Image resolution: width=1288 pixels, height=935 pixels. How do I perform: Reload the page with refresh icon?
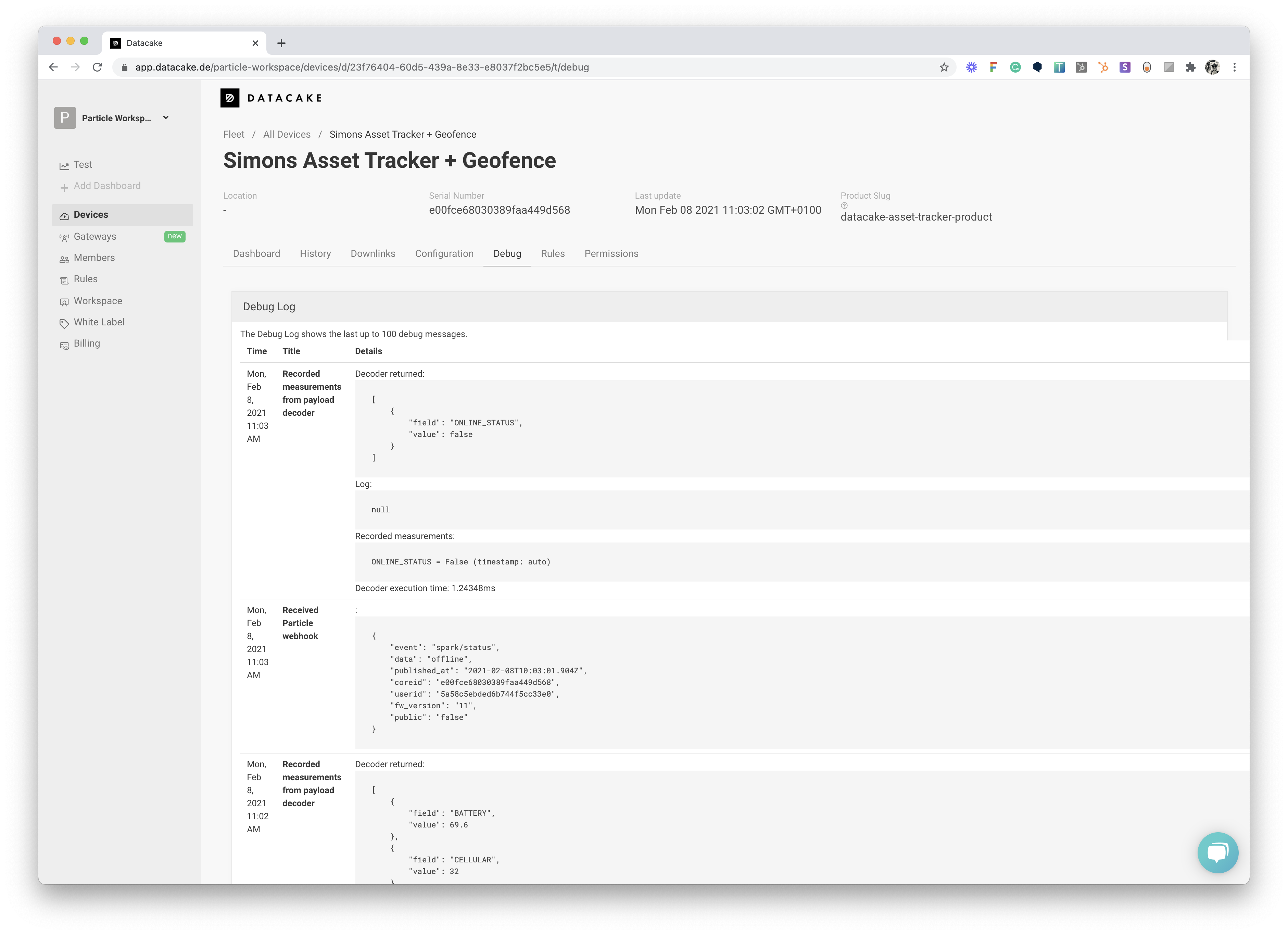97,67
